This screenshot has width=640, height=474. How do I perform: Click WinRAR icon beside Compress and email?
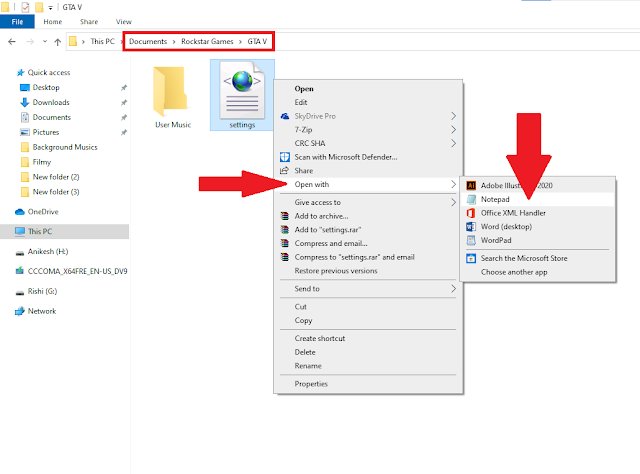click(x=285, y=243)
